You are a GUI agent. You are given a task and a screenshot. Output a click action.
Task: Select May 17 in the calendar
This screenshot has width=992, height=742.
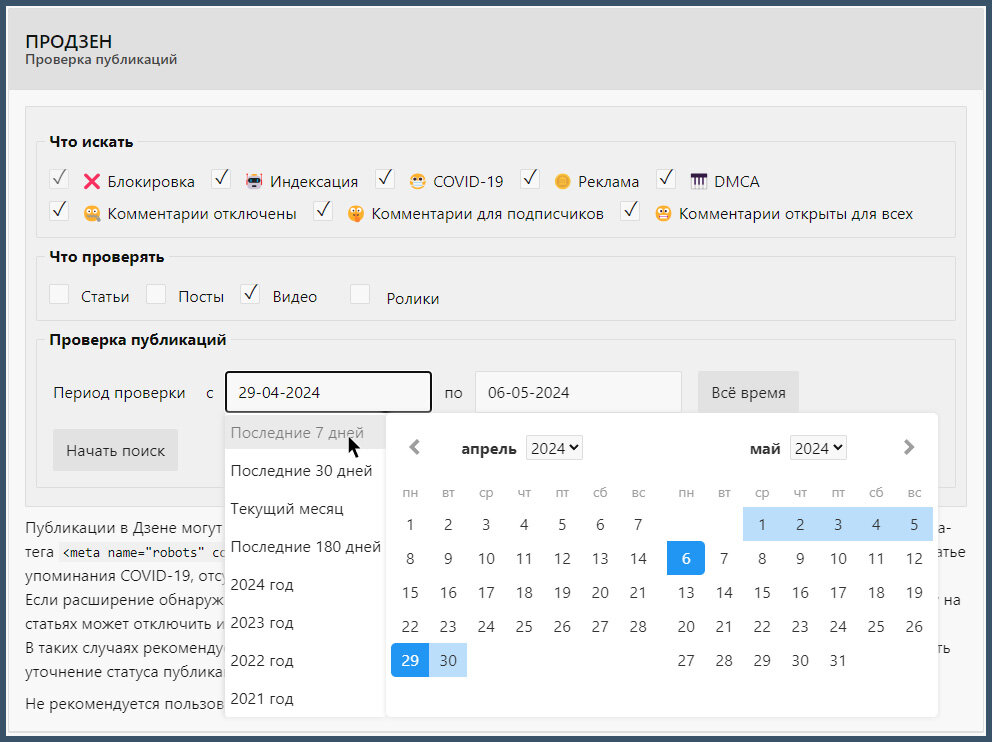838,593
